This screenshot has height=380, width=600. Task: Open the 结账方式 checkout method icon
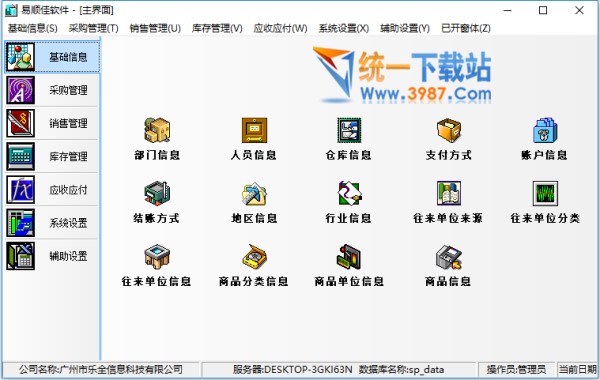coord(157,193)
